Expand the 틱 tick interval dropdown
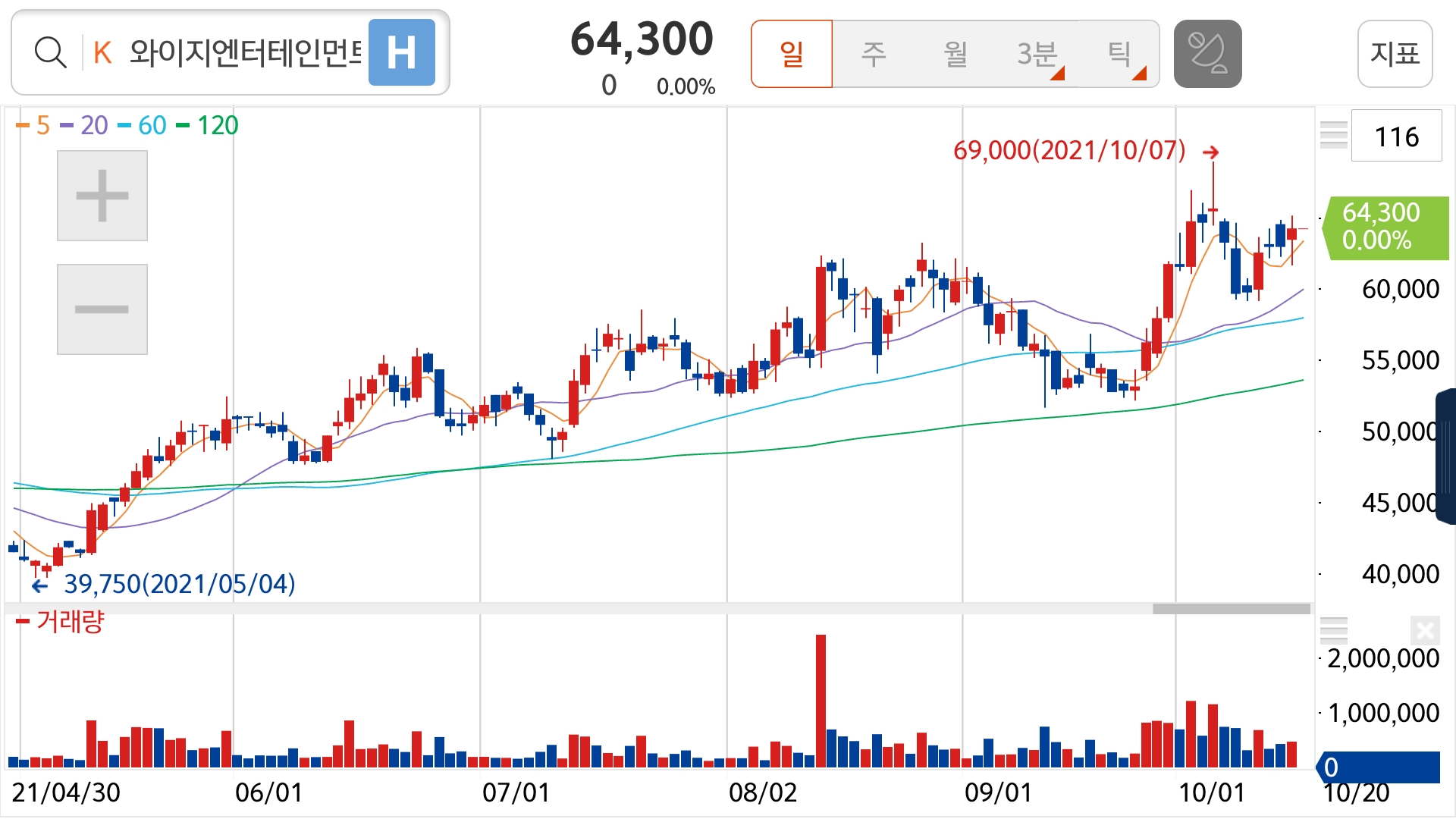The width and height of the screenshot is (1456, 819). pos(1121,54)
